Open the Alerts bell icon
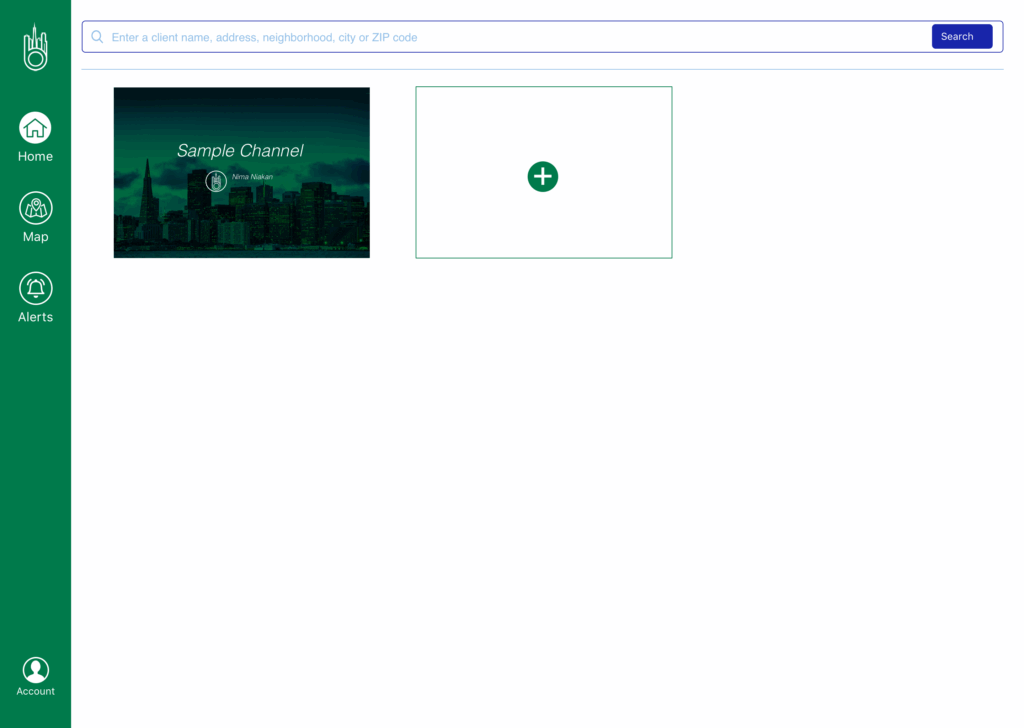The width and height of the screenshot is (1024, 728). point(35,289)
